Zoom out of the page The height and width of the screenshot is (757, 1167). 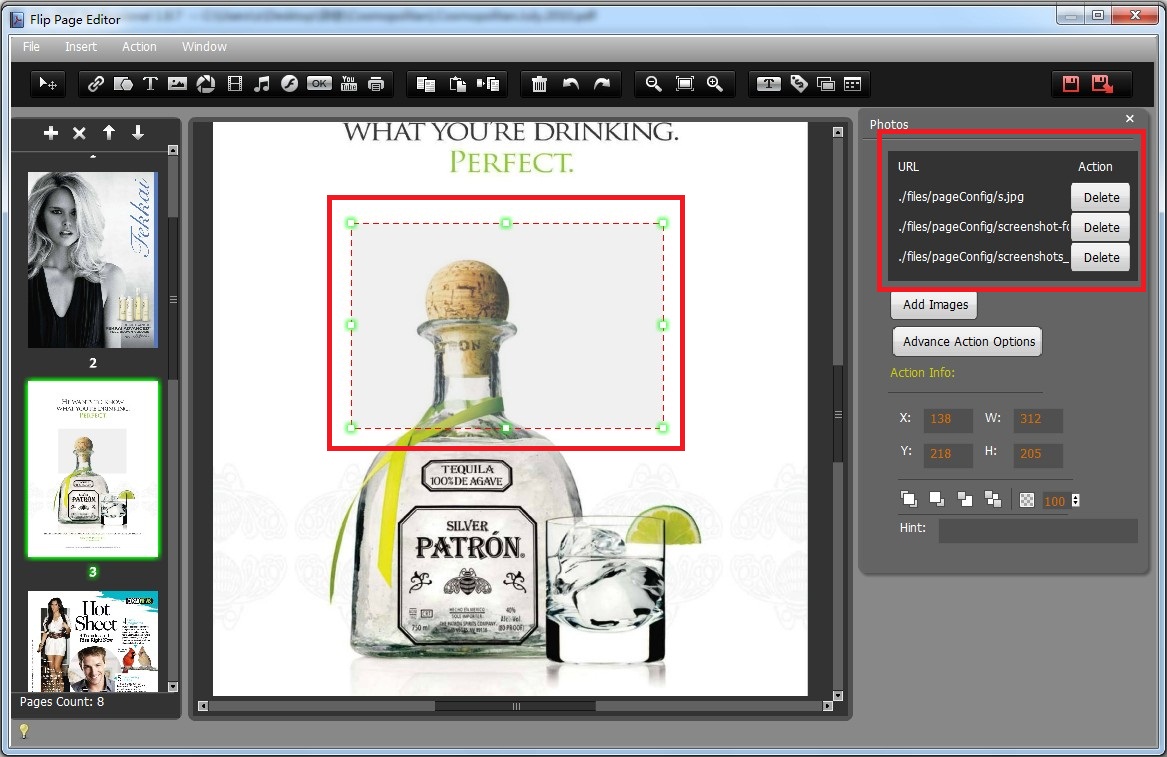pos(653,84)
